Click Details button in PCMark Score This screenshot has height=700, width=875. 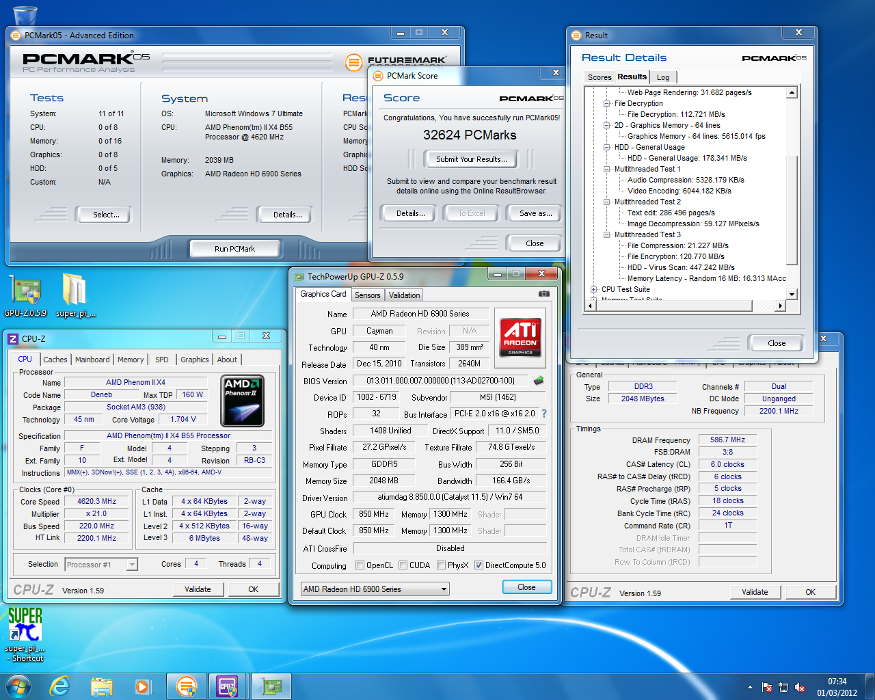pos(410,213)
